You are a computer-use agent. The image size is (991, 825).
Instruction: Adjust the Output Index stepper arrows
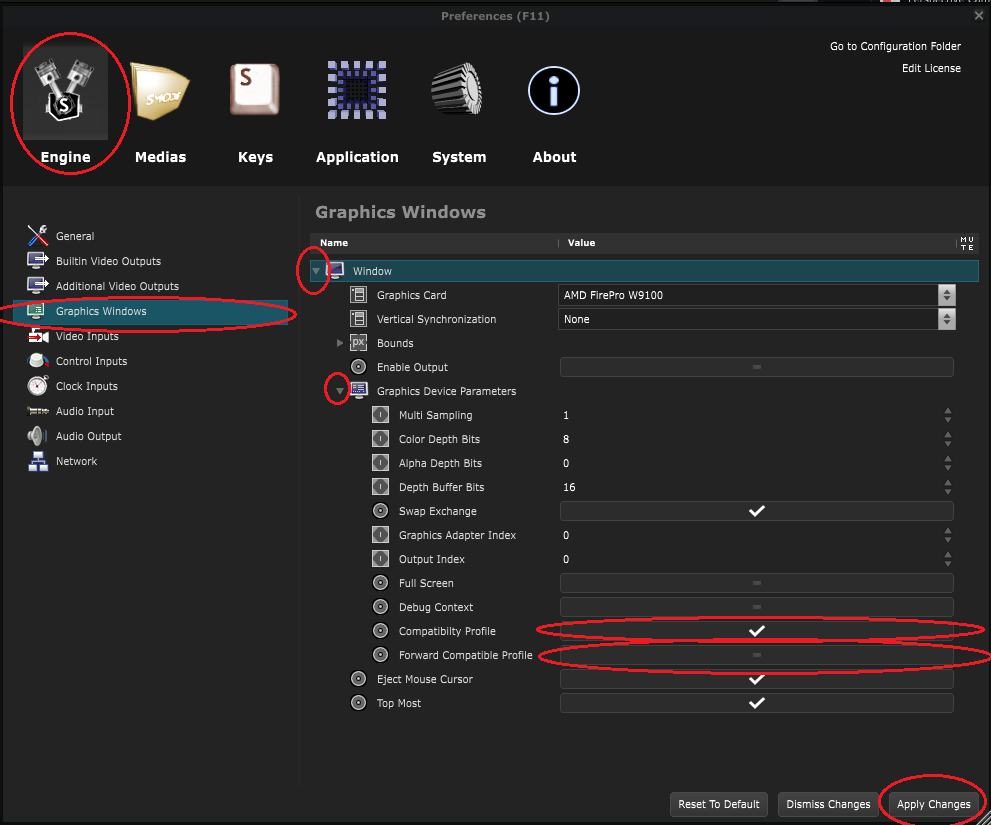[x=947, y=559]
